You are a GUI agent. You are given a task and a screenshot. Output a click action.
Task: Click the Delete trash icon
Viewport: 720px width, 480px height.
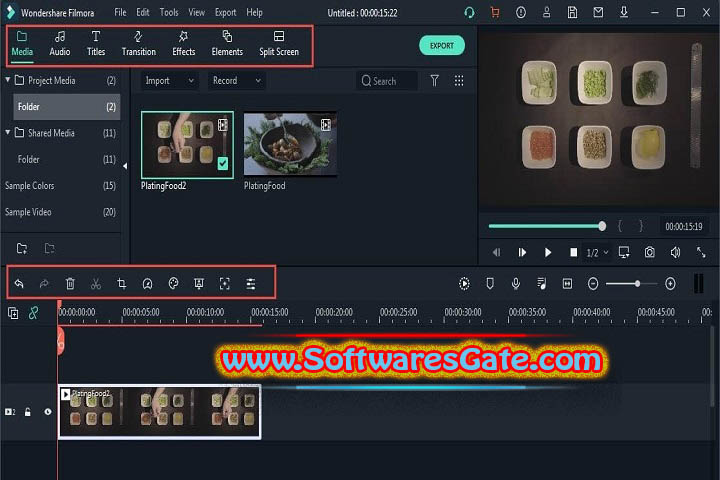70,283
